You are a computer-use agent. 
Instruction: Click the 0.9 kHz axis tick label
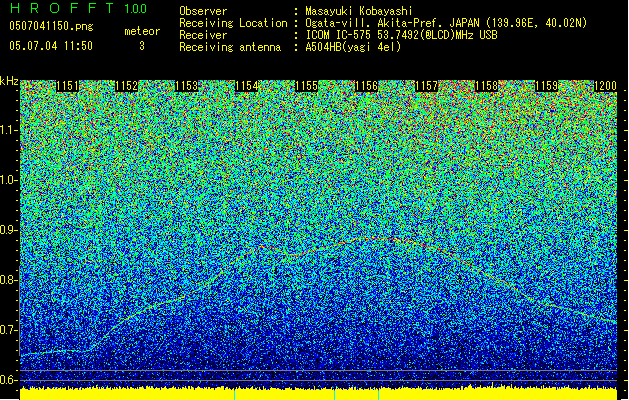click(x=8, y=230)
